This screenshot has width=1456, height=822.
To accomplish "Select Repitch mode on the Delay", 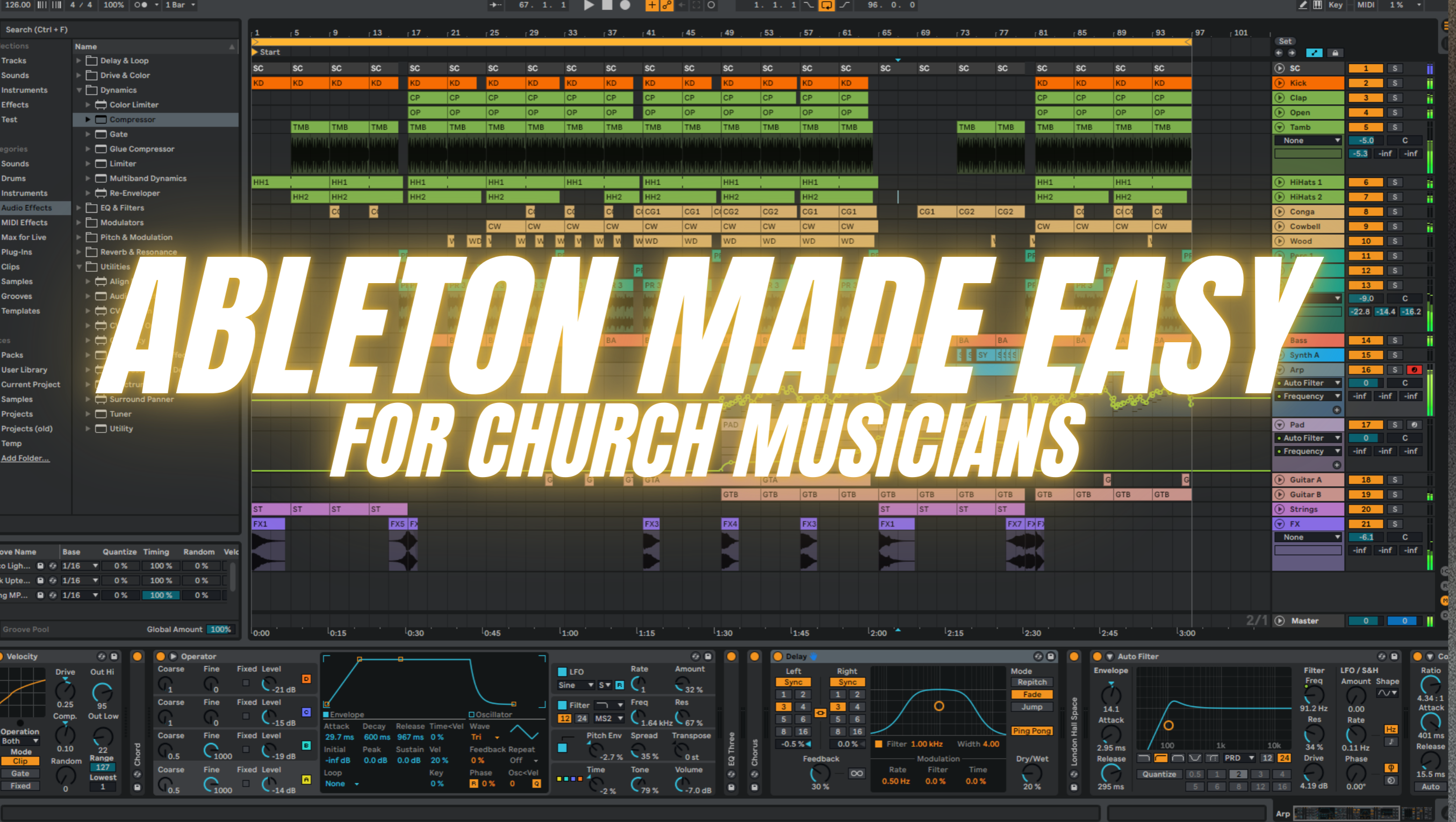I will coord(1031,682).
